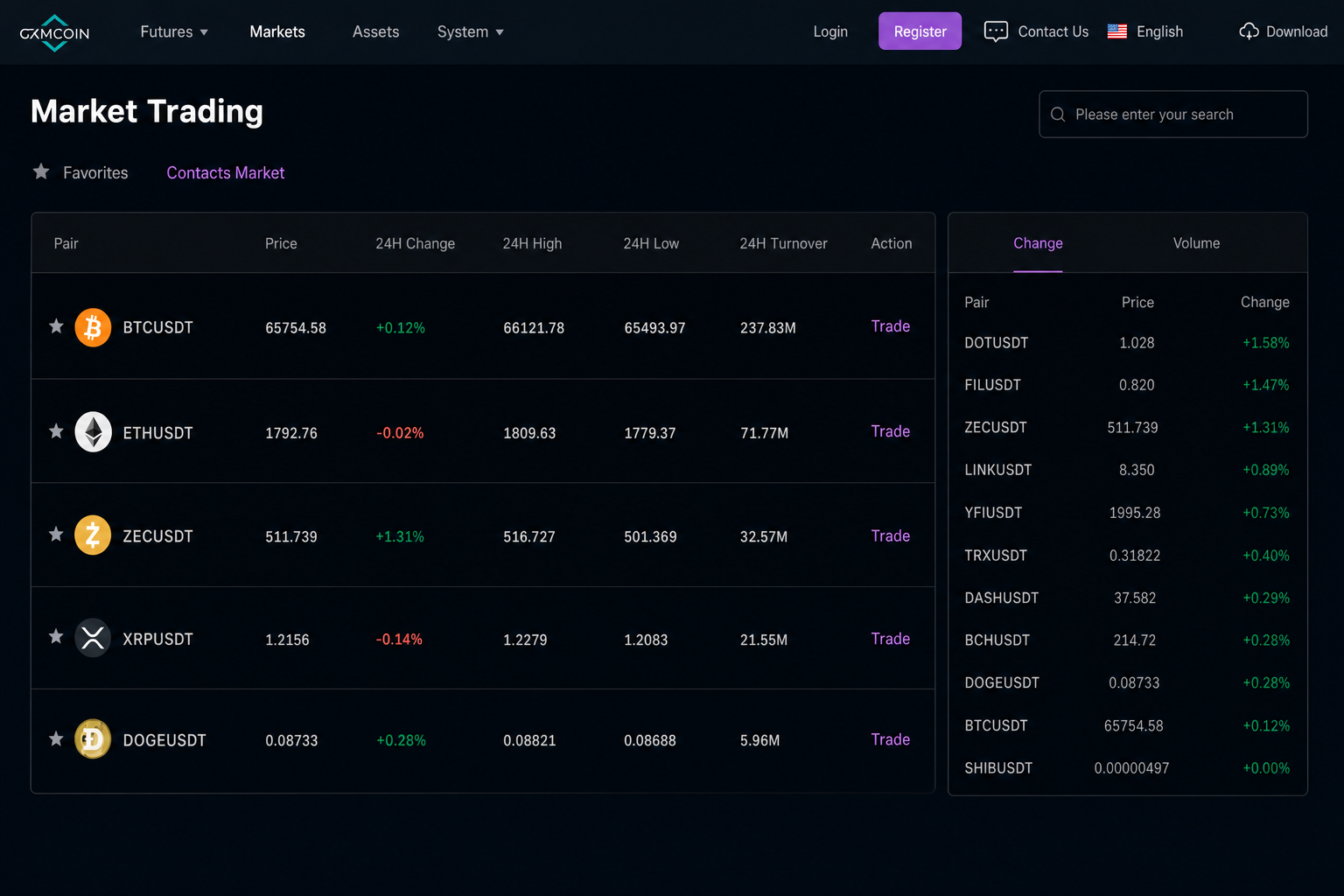This screenshot has height=896, width=1344.
Task: Expand the System dropdown menu
Action: 471,31
